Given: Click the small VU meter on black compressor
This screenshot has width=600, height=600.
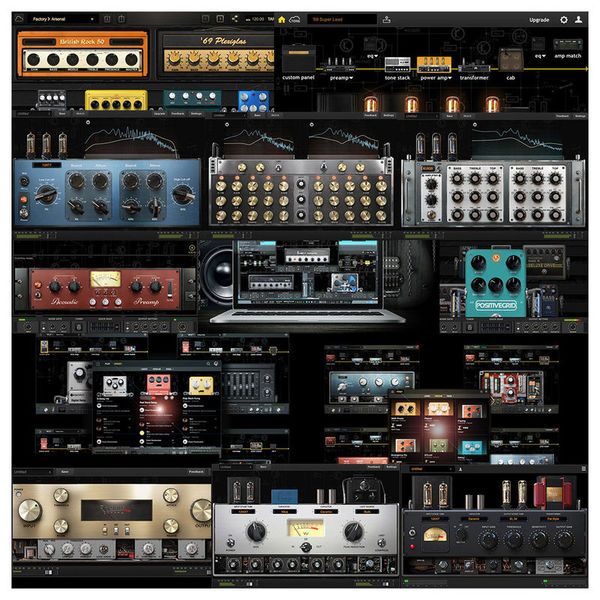Looking at the screenshot, I should pos(434,535).
